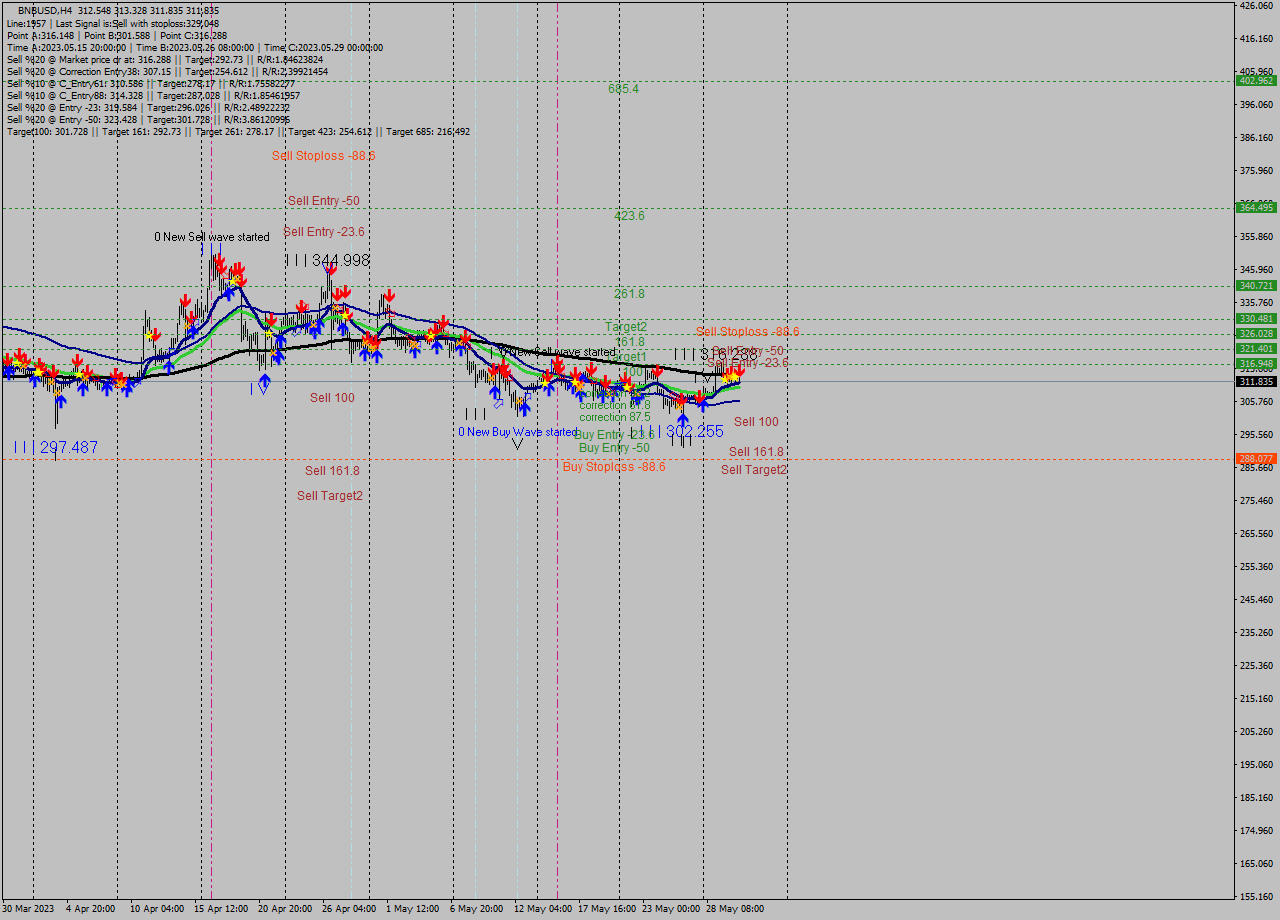The height and width of the screenshot is (920, 1280).
Task: Click the 'Buy Entry -50' label
Action: click(614, 448)
